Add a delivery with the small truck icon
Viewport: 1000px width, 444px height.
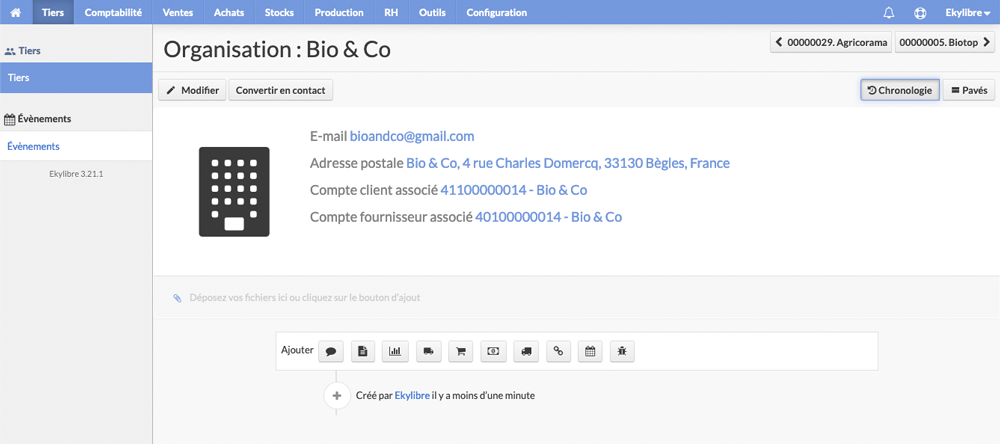[429, 351]
